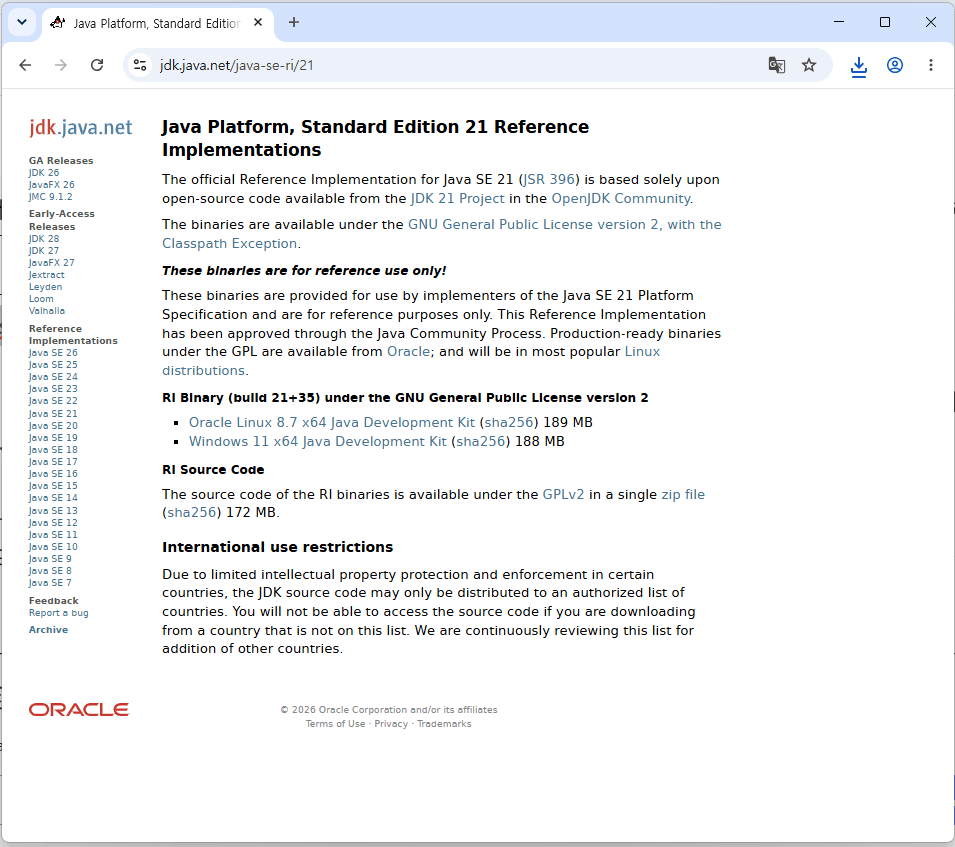Open Java SE 10 reference implementation
This screenshot has width=955, height=847.
[53, 547]
